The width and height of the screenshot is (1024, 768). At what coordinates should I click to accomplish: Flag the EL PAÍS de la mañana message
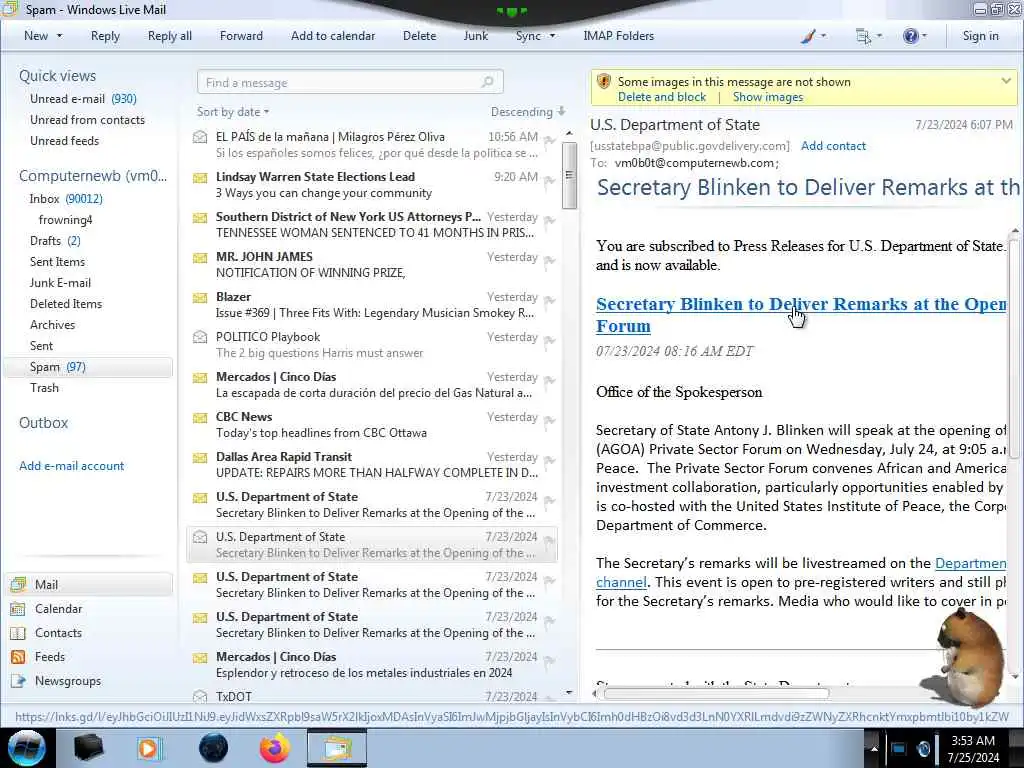(x=550, y=140)
